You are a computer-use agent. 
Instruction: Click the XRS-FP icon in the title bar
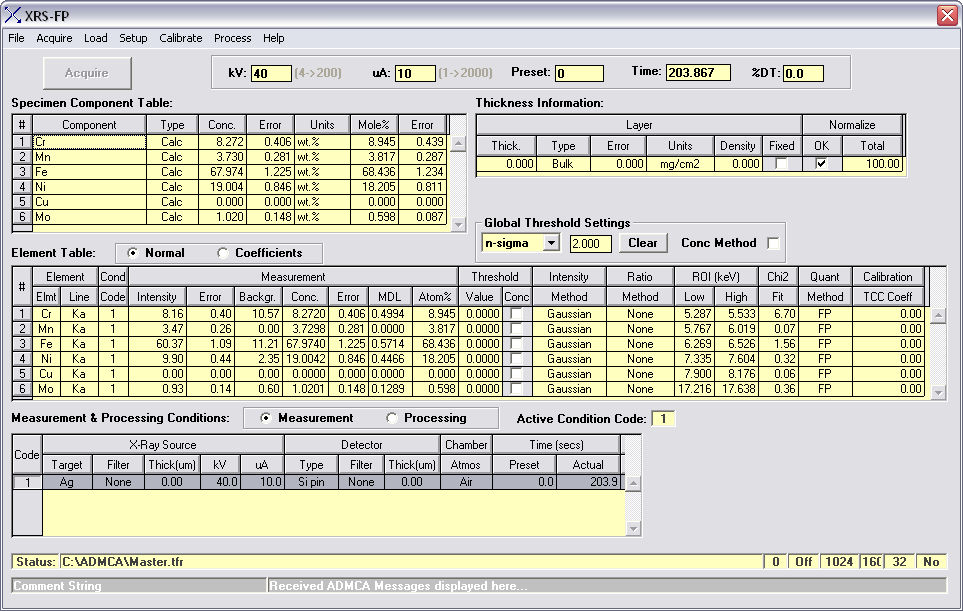click(12, 14)
